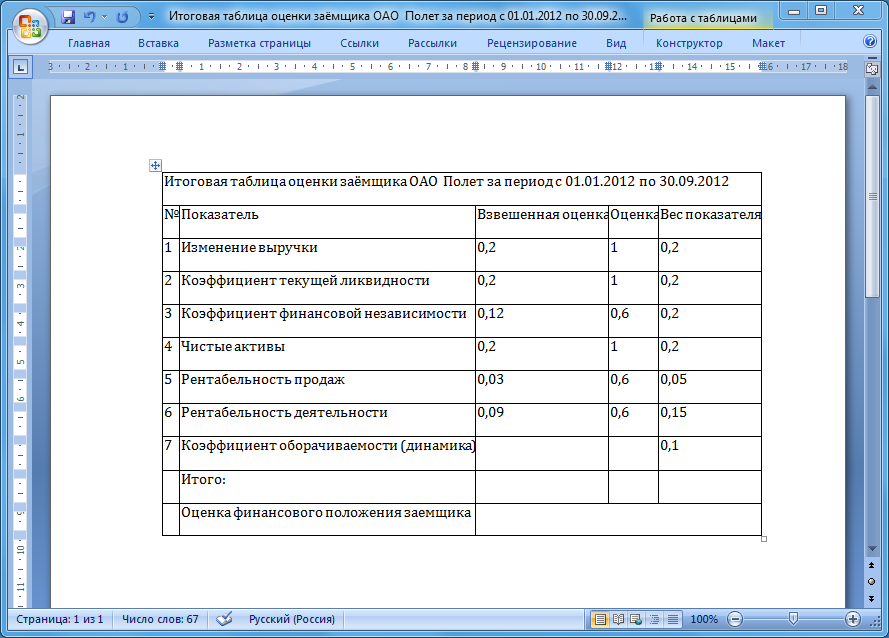Open the Макет table tab

pyautogui.click(x=768, y=43)
